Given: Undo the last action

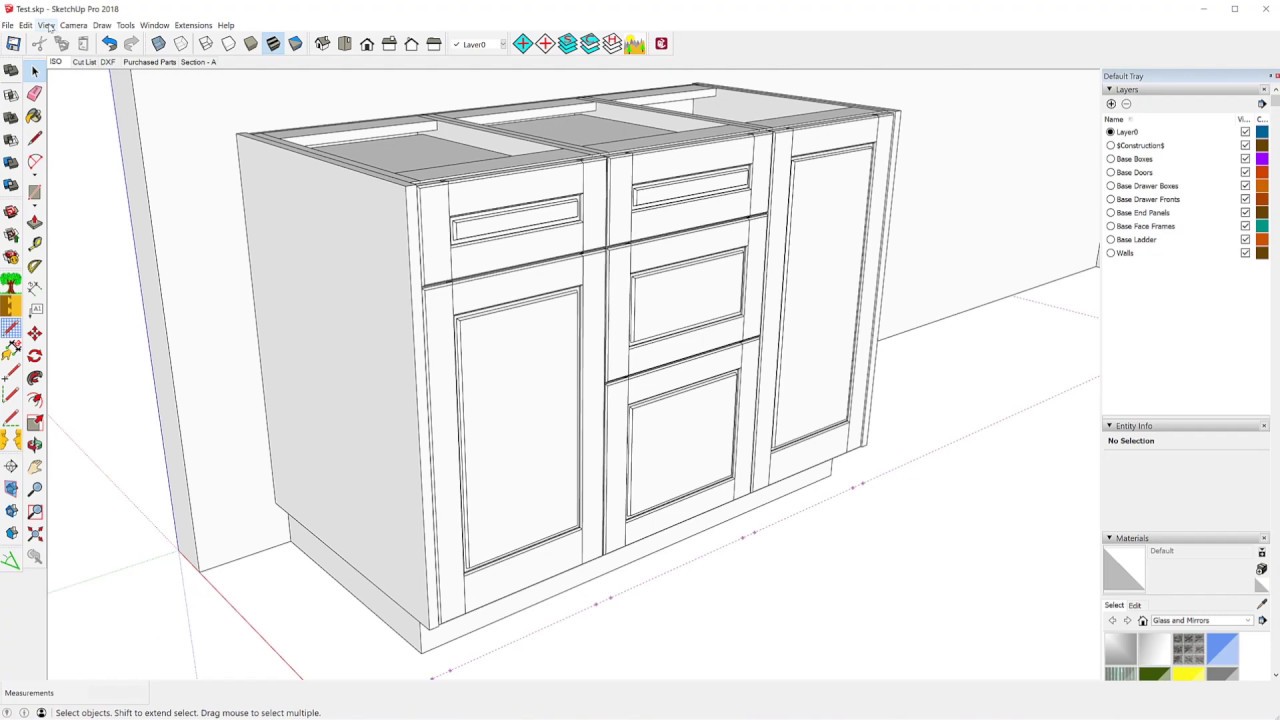Looking at the screenshot, I should click(109, 44).
